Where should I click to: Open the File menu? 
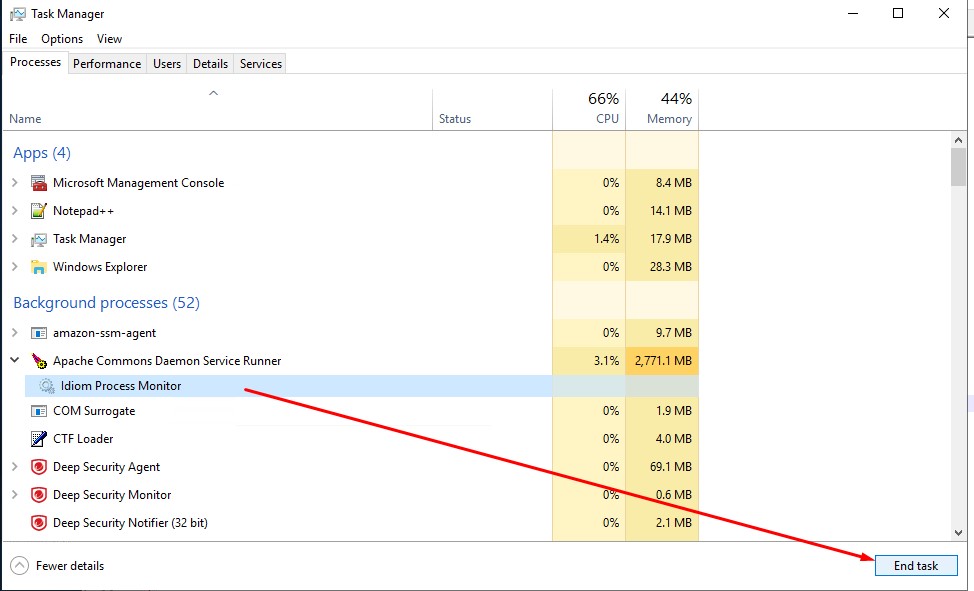coord(18,39)
